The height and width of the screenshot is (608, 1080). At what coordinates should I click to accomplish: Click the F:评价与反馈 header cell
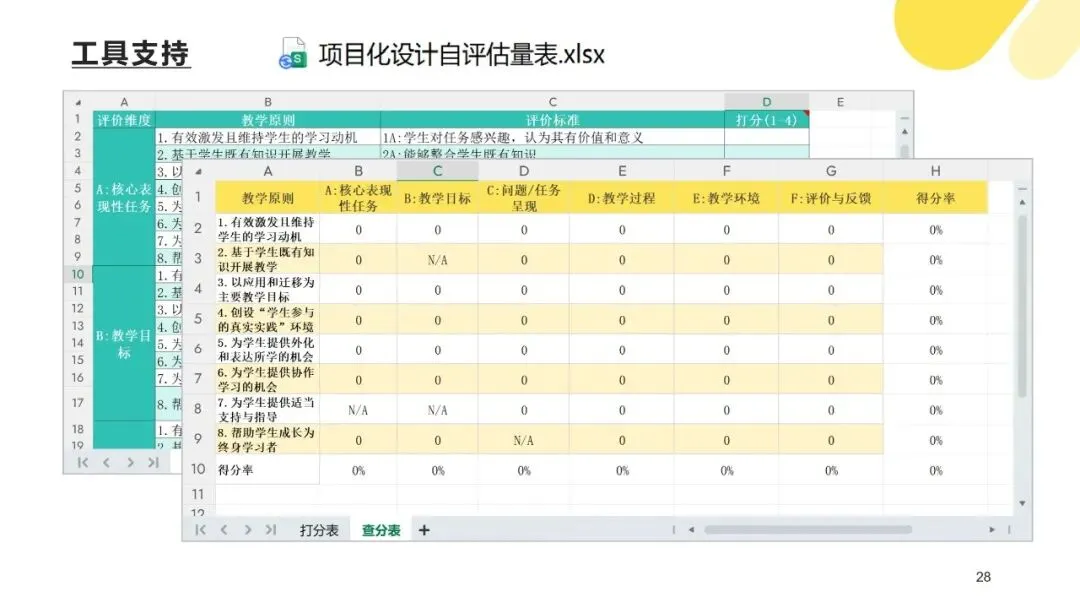tap(831, 198)
